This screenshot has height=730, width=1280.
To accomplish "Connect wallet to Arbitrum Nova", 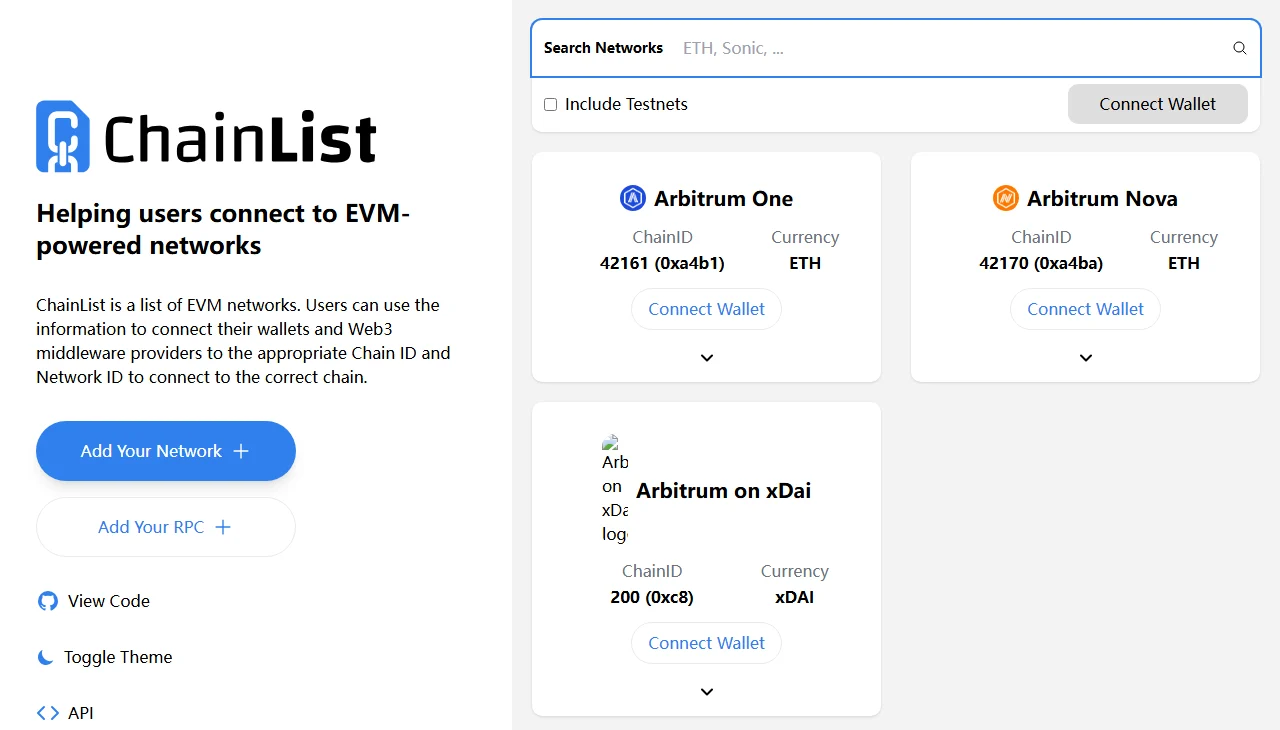I will tap(1086, 309).
